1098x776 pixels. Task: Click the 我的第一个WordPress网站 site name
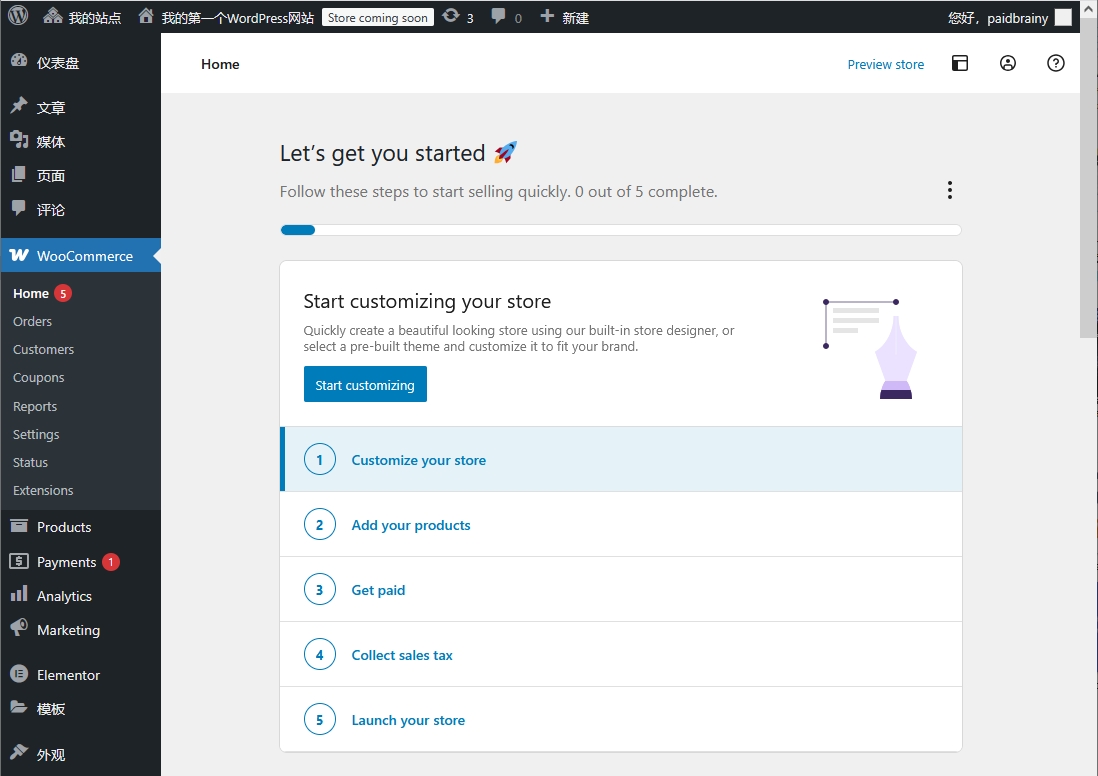[237, 18]
